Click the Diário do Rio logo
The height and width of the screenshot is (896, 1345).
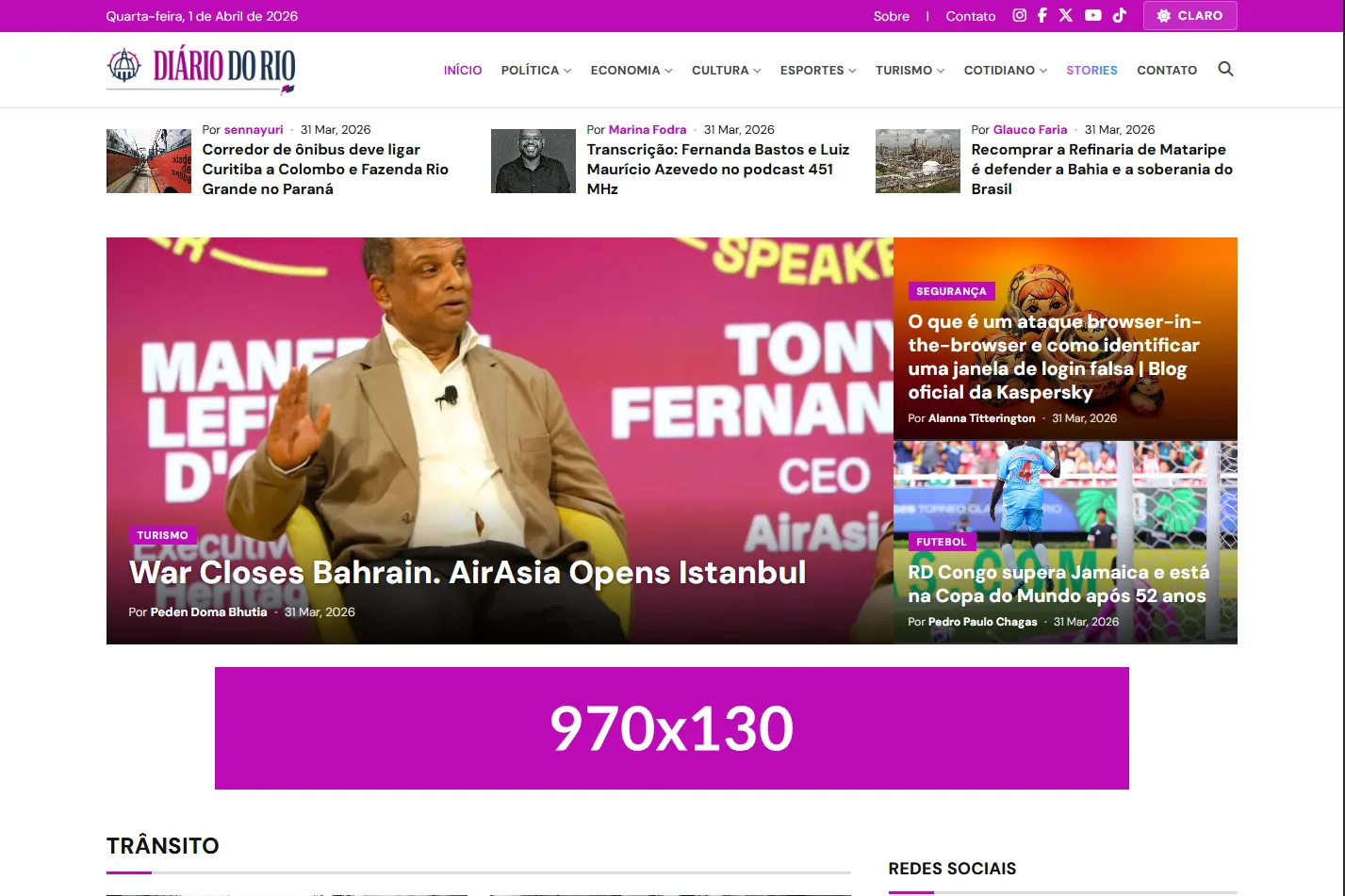tap(201, 71)
